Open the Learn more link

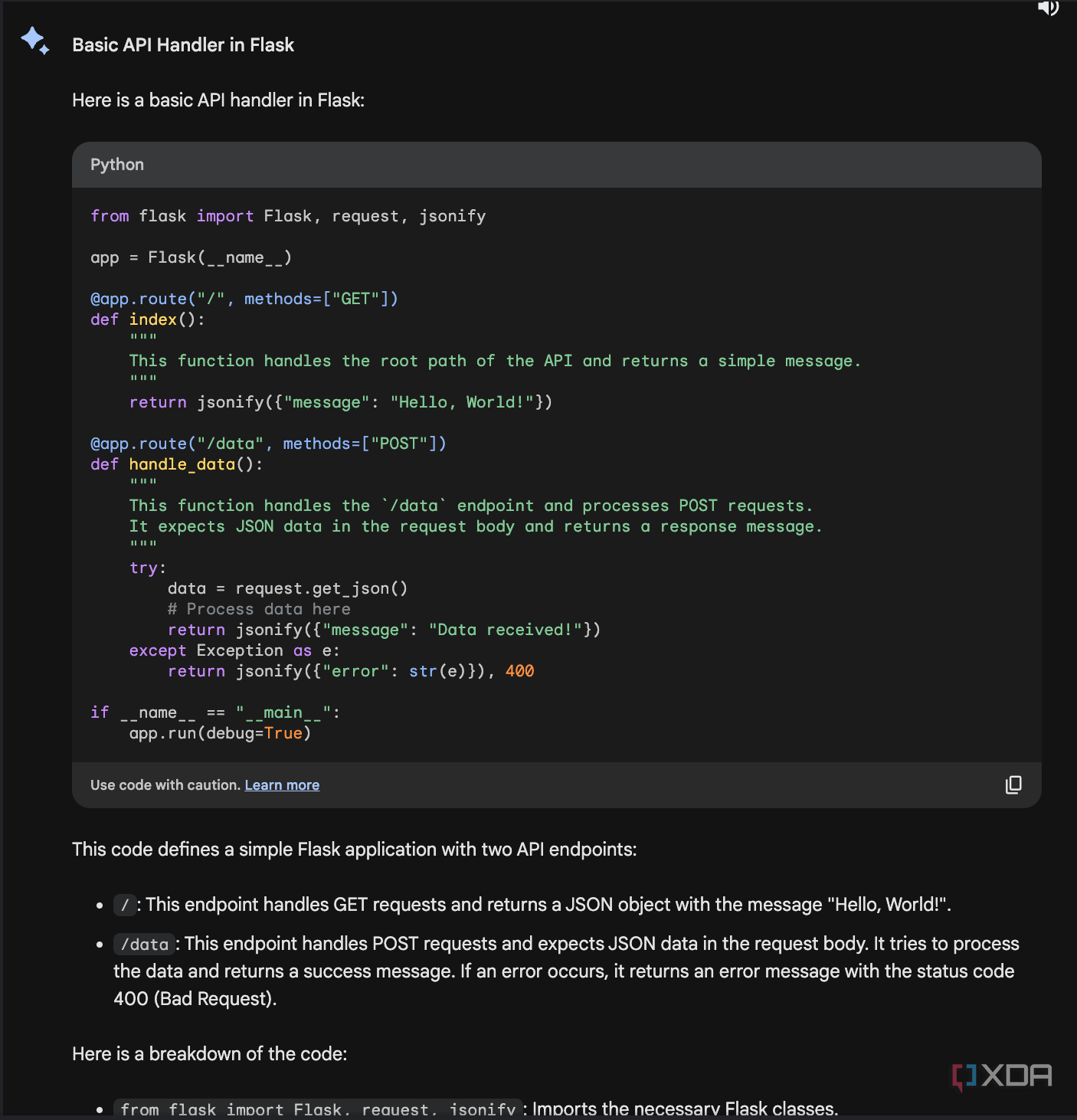(x=282, y=785)
